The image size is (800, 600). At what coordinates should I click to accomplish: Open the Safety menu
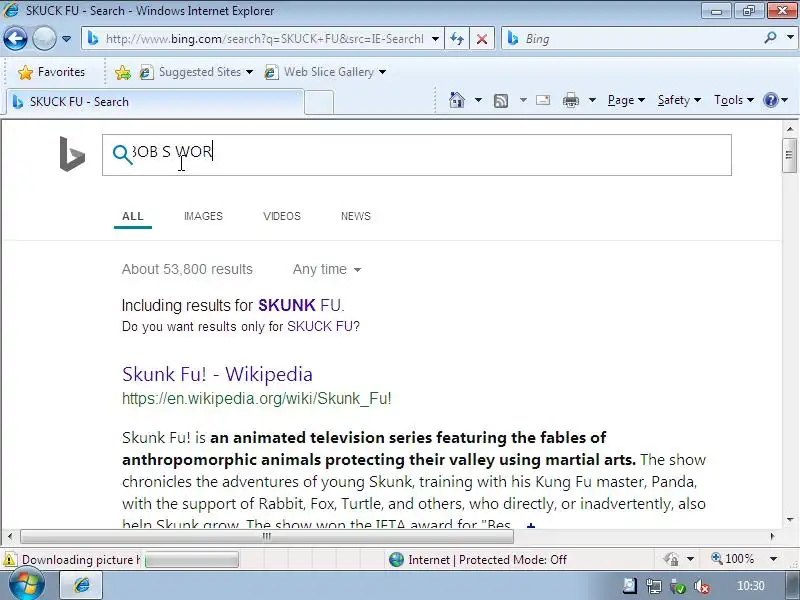(x=679, y=100)
